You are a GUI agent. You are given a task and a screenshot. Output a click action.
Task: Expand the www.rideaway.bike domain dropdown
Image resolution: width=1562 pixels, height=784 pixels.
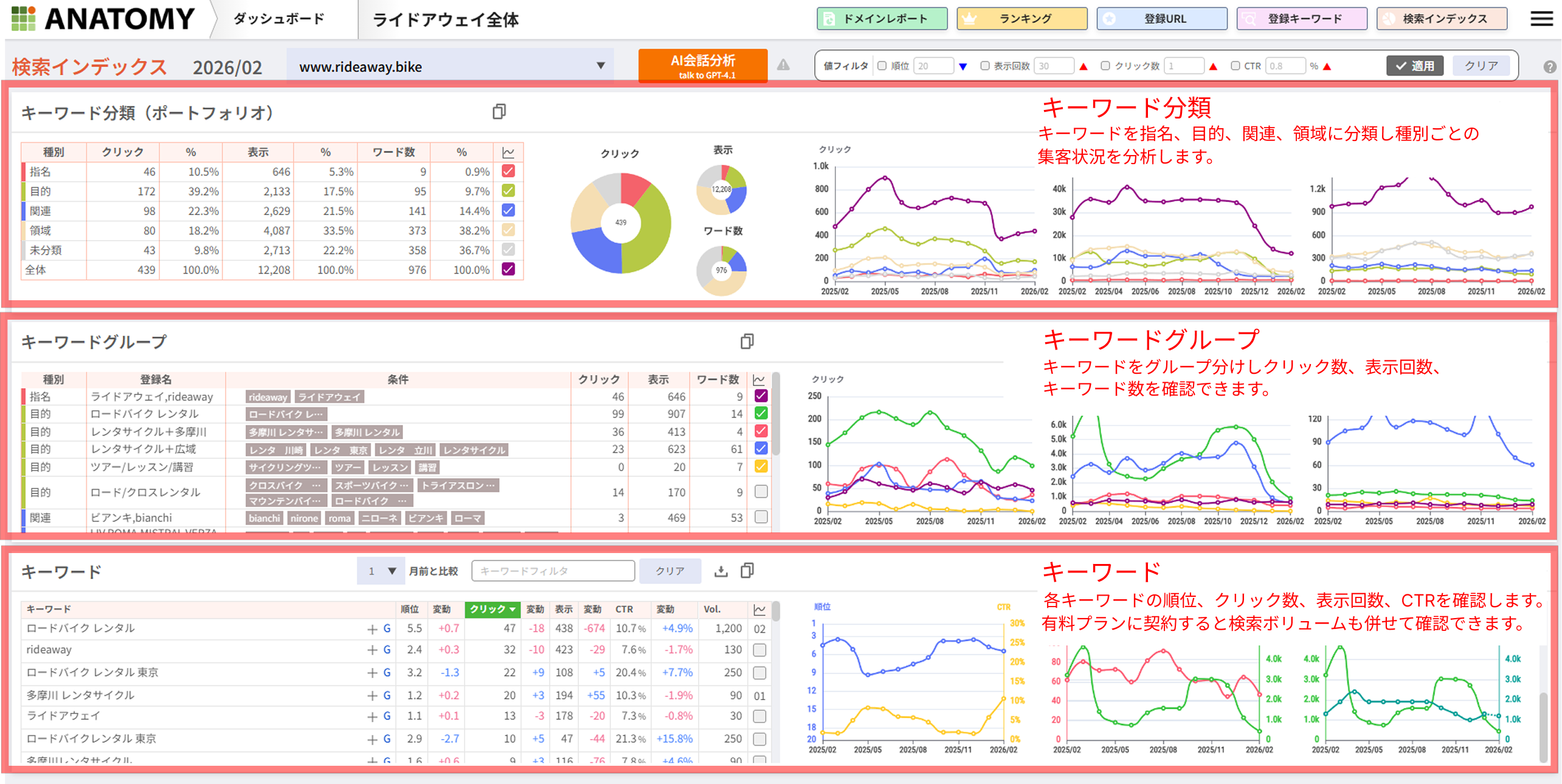point(600,66)
